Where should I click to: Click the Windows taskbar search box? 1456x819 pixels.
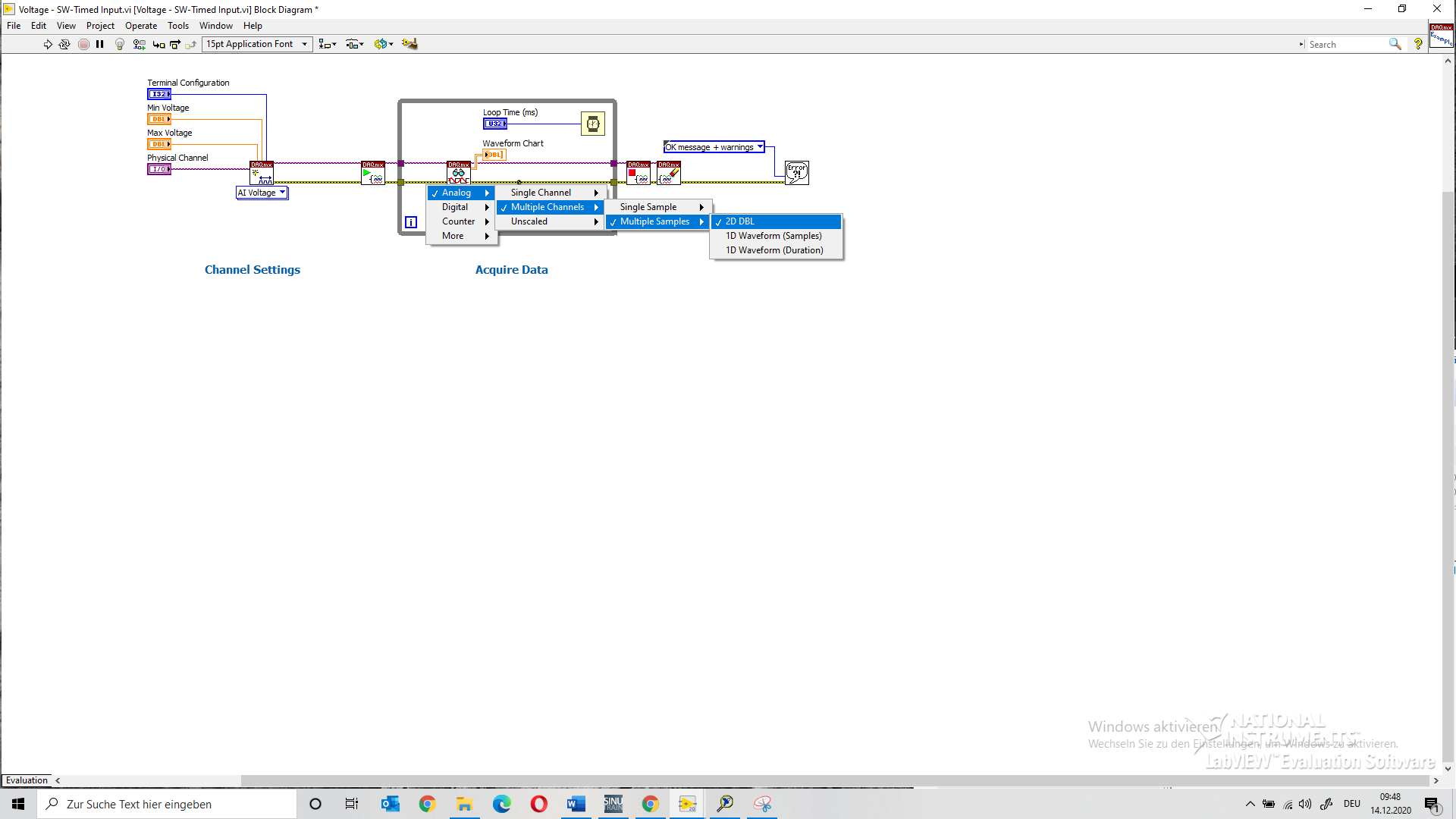coord(167,804)
